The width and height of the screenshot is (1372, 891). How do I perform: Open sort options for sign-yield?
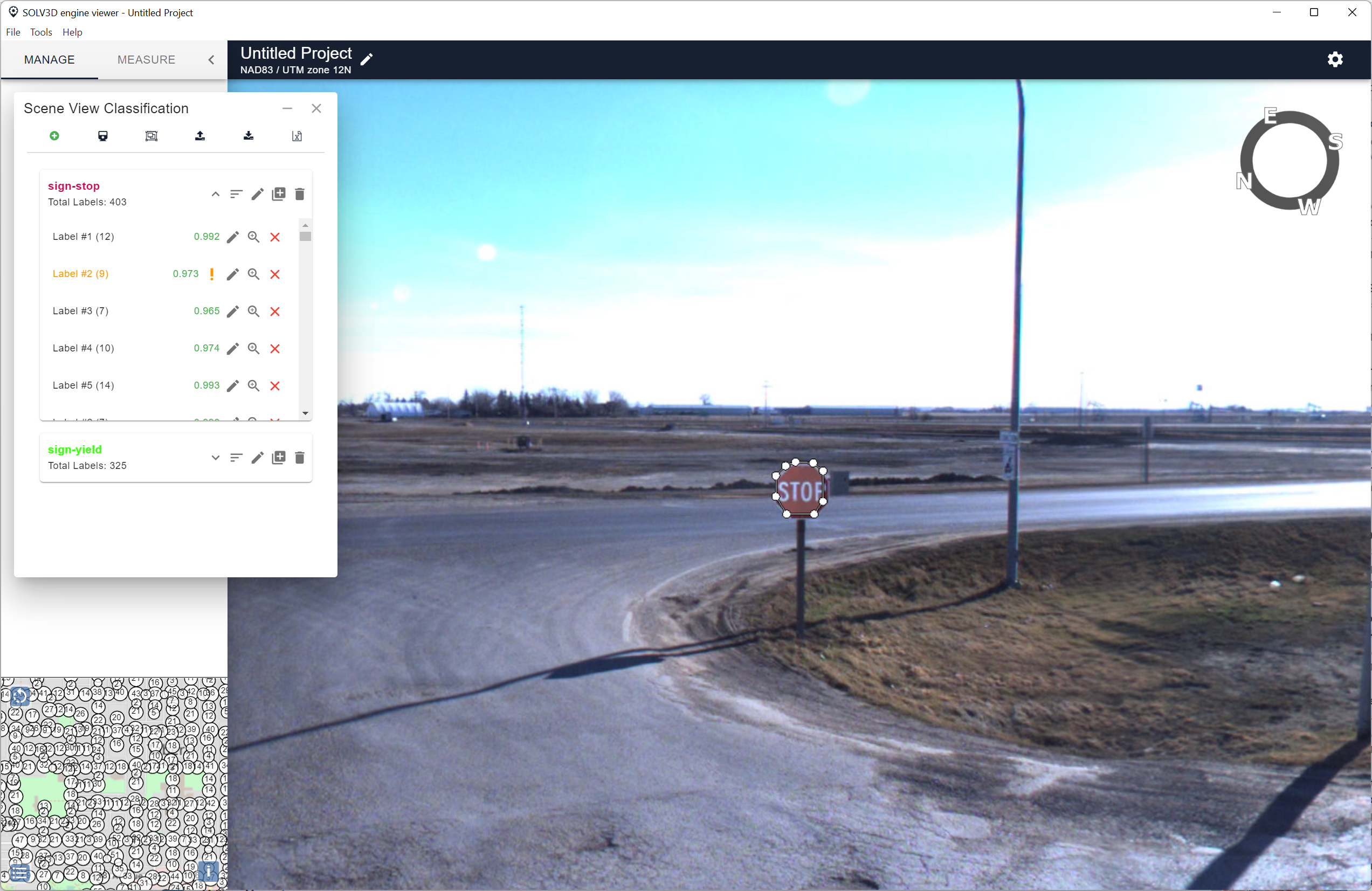point(236,458)
